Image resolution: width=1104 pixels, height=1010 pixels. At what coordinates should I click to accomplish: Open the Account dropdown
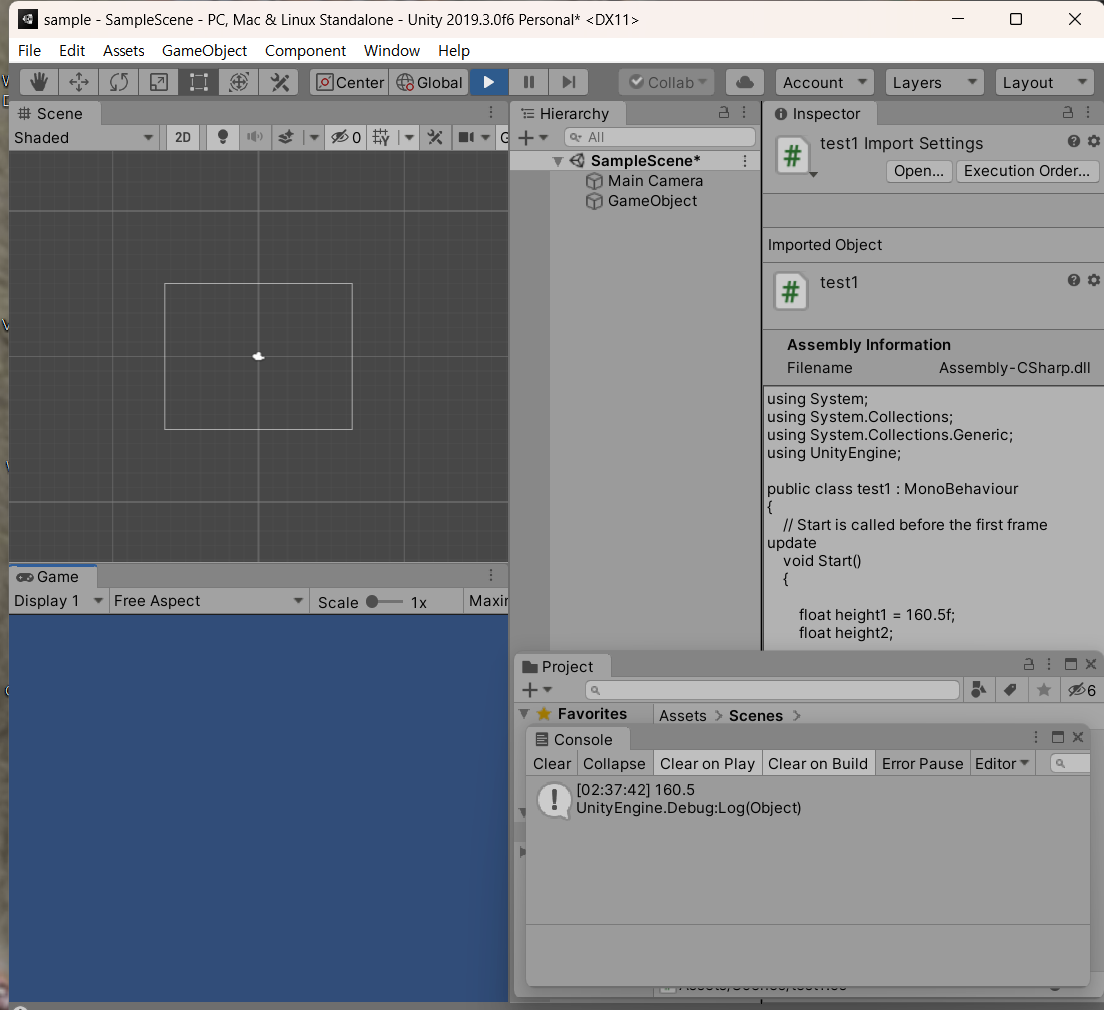point(824,82)
